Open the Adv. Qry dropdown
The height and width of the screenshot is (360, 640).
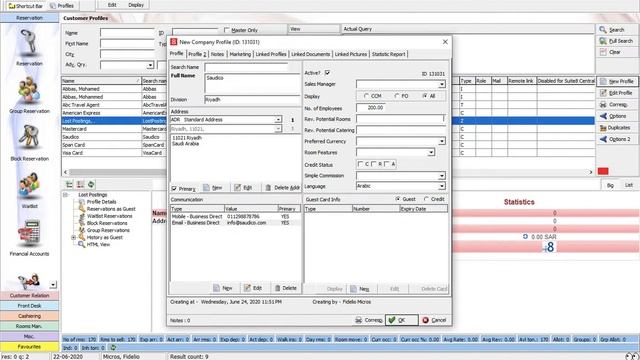(150, 65)
